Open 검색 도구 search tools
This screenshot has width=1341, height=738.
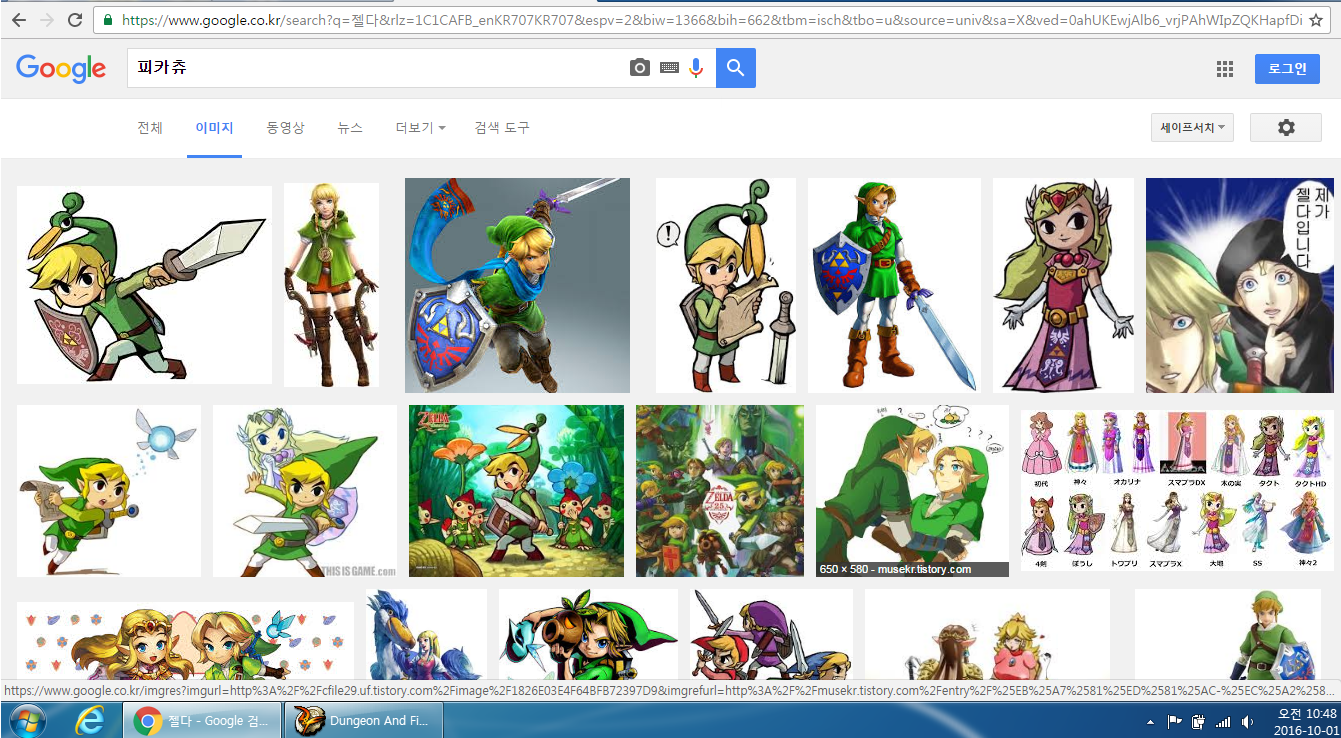click(x=502, y=128)
